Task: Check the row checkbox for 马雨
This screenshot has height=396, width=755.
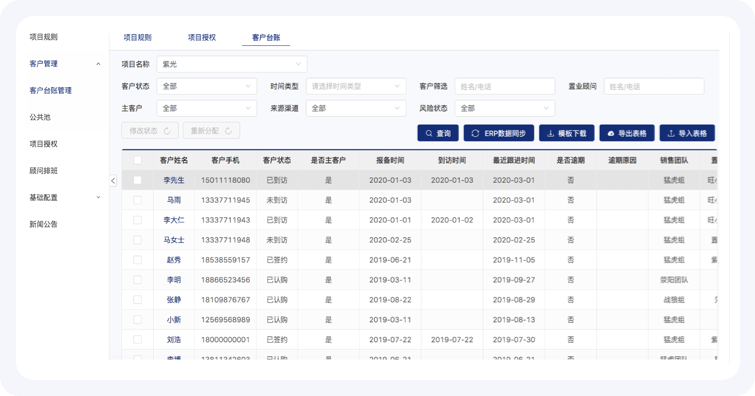Action: pos(137,200)
